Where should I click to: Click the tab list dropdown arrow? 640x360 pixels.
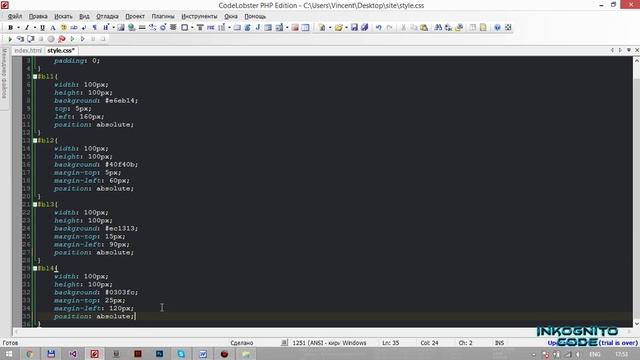pos(629,50)
